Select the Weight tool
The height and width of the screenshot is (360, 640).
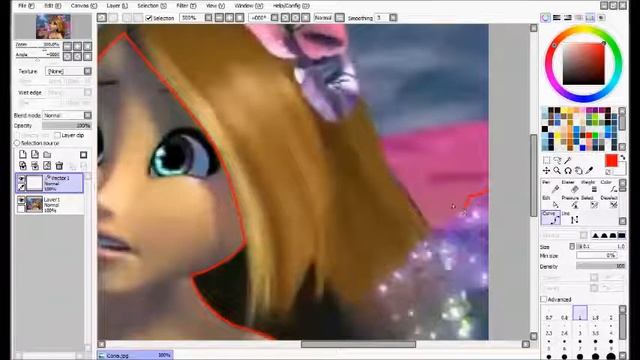591,186
